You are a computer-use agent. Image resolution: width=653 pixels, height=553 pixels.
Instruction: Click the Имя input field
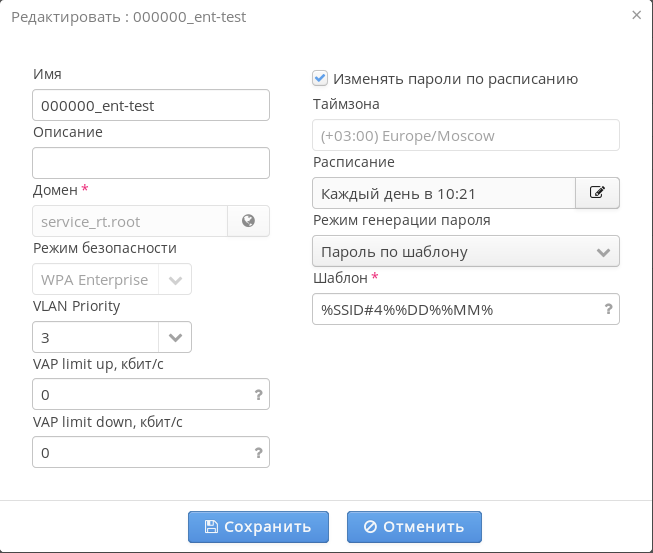tap(151, 105)
